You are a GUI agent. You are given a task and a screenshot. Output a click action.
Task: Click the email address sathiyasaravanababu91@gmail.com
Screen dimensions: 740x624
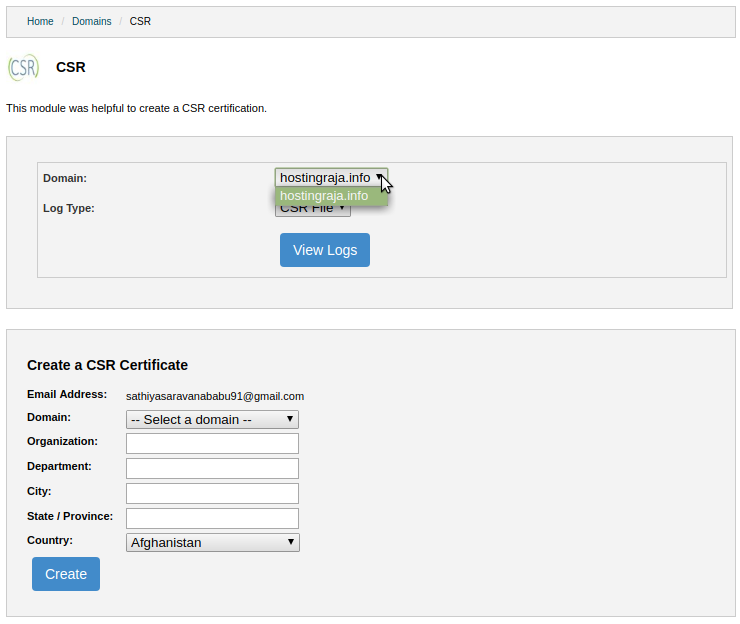215,396
